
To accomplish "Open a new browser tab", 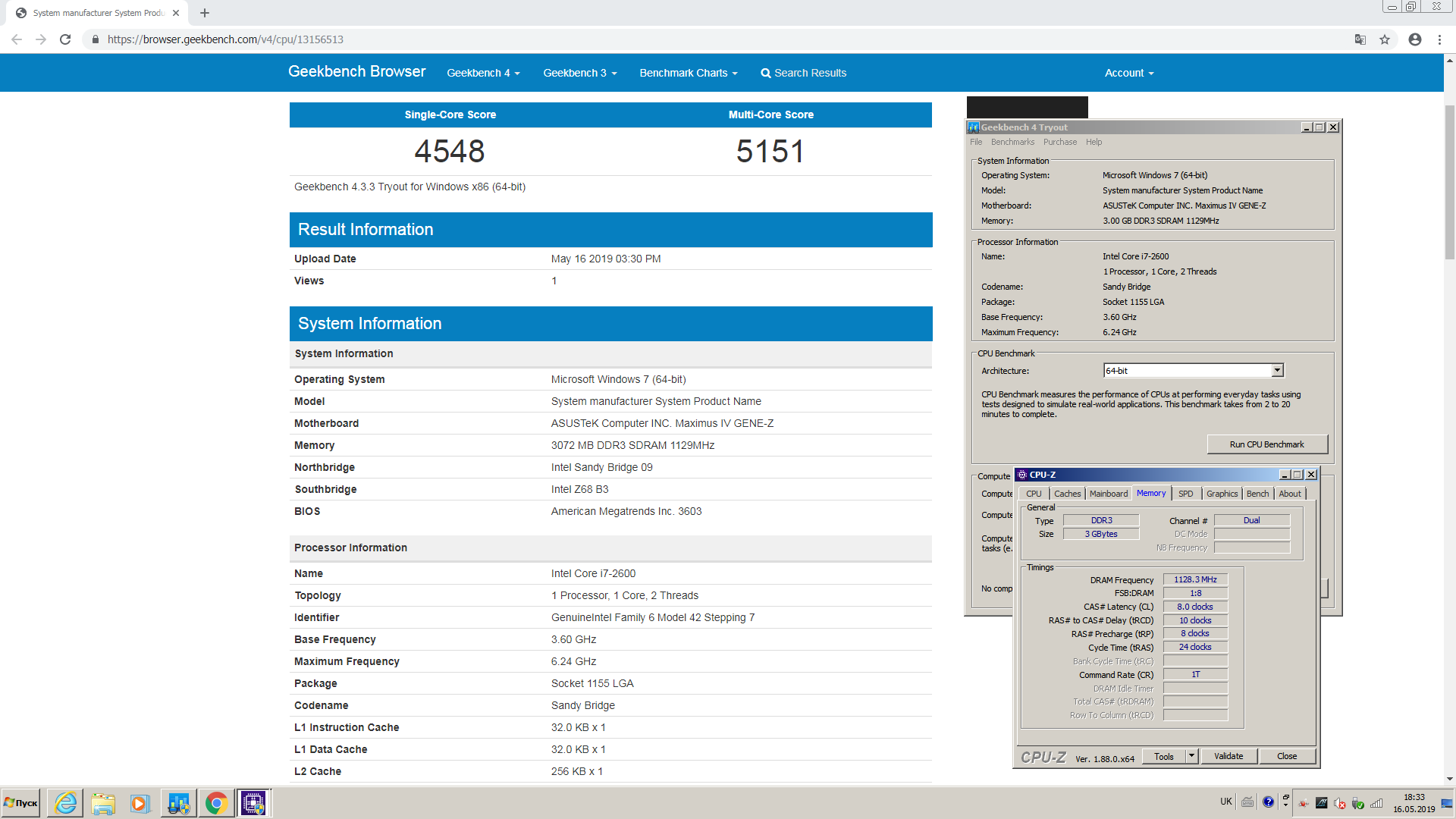I will (205, 13).
